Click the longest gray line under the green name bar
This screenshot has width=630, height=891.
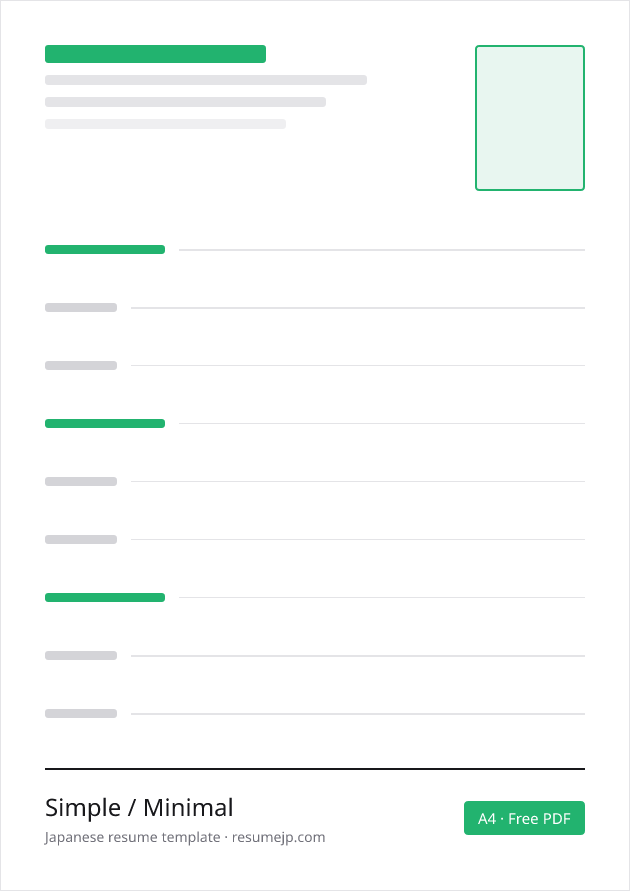pyautogui.click(x=206, y=80)
